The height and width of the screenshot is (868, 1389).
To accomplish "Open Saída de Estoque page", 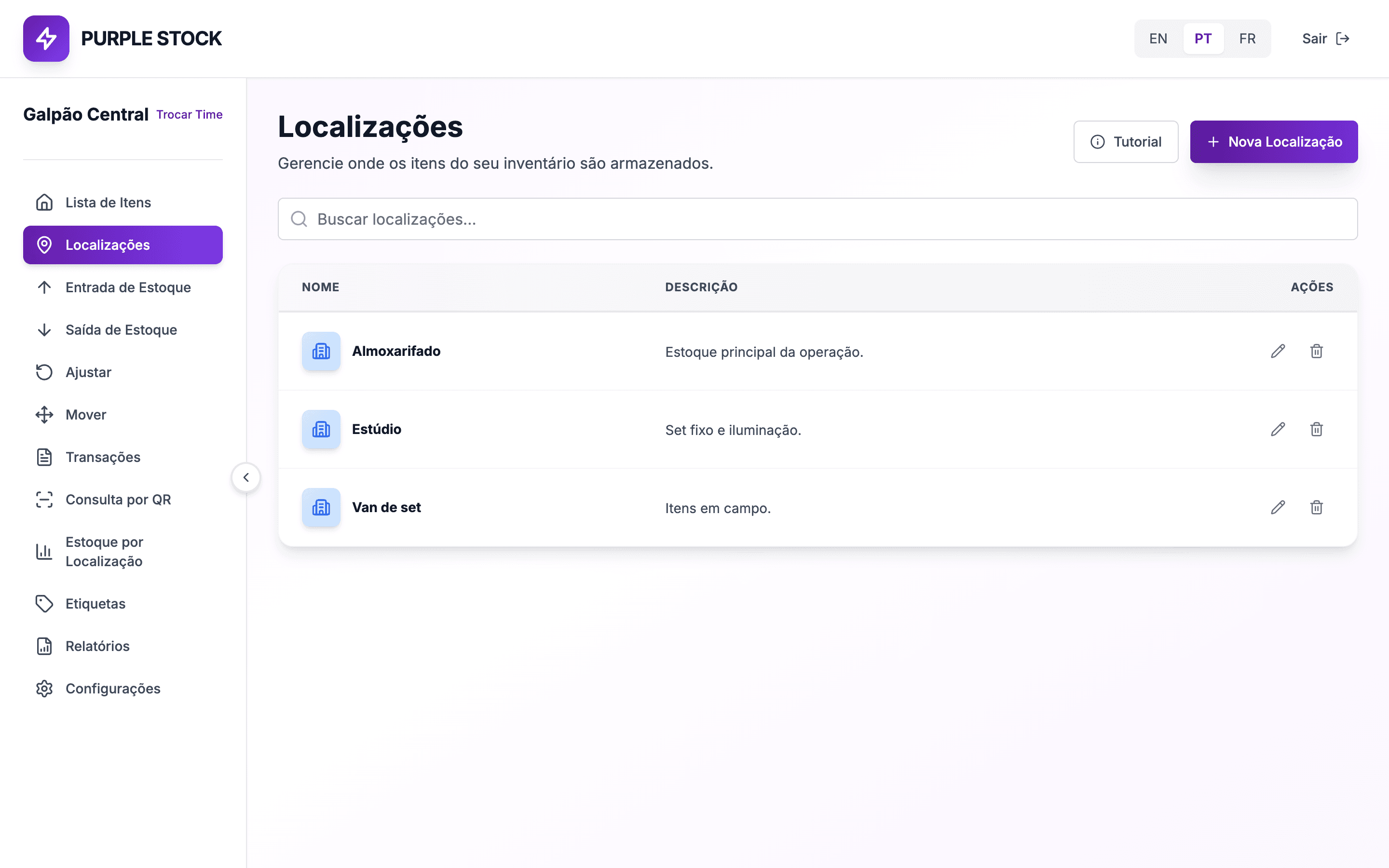I will click(x=123, y=330).
